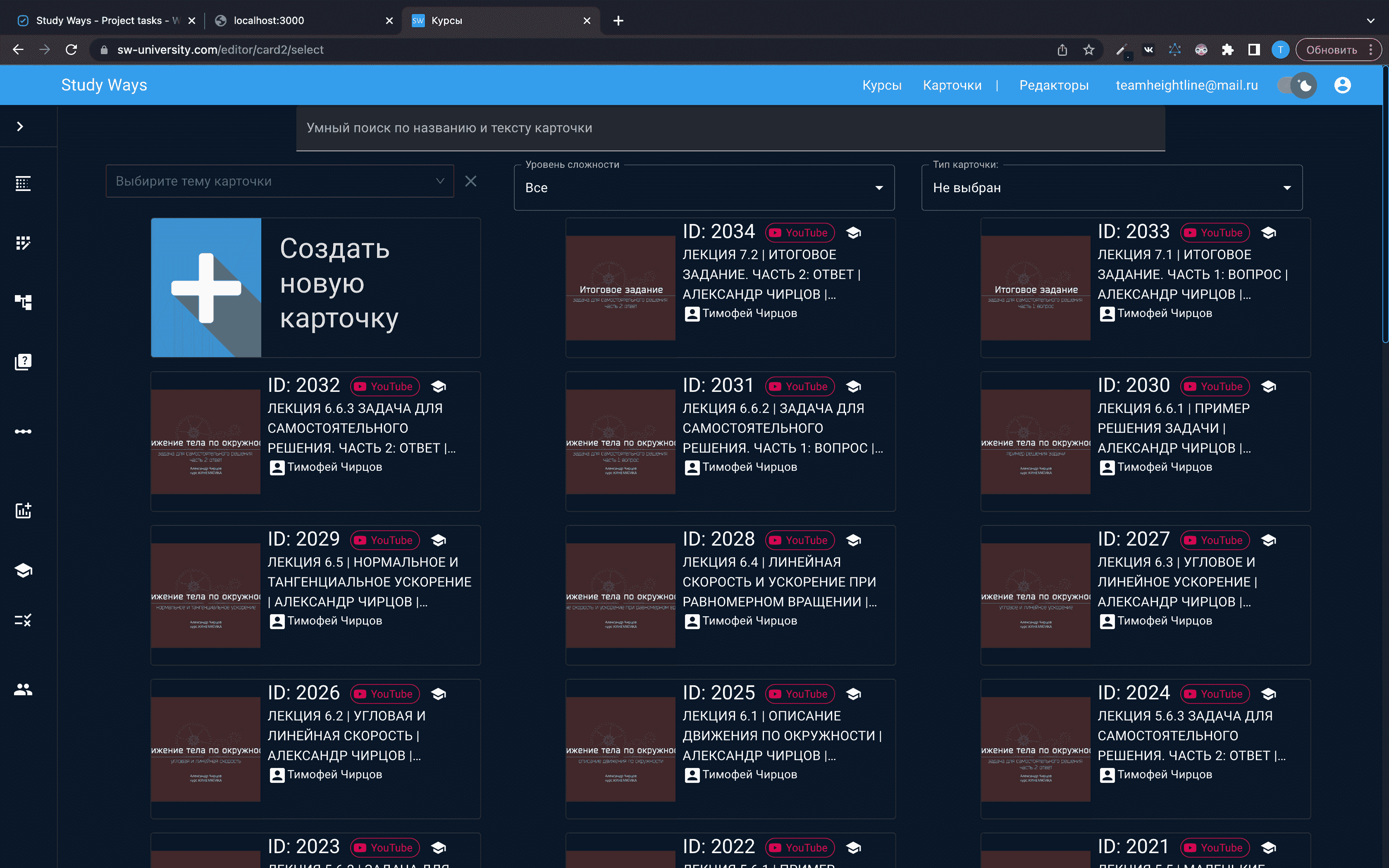
Task: Focus the smart card search field
Action: point(730,128)
